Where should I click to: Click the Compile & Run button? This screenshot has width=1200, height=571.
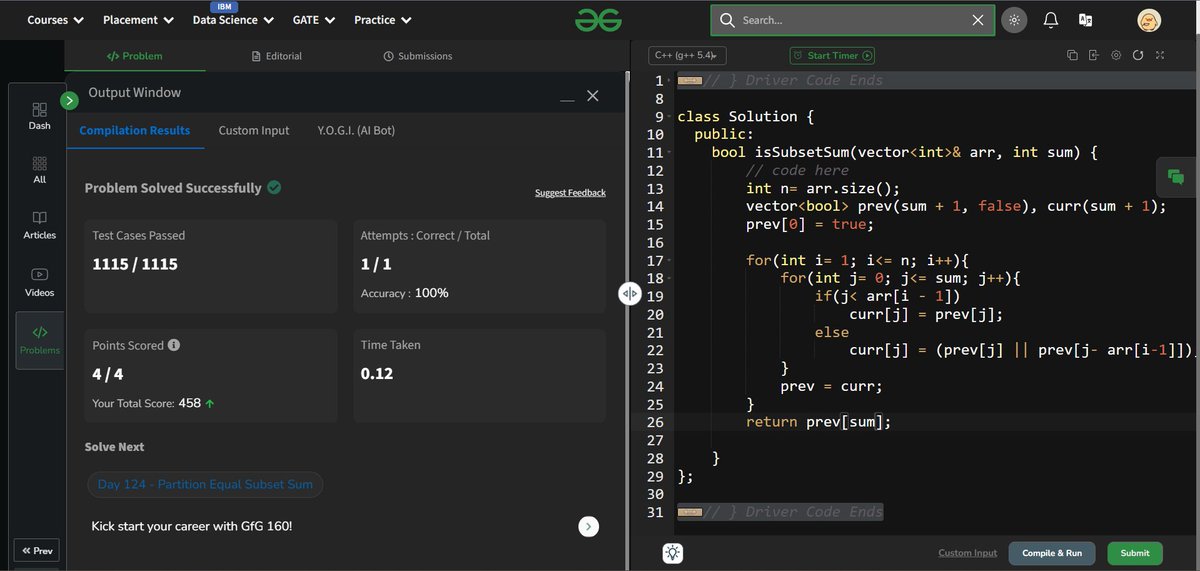click(x=1052, y=553)
